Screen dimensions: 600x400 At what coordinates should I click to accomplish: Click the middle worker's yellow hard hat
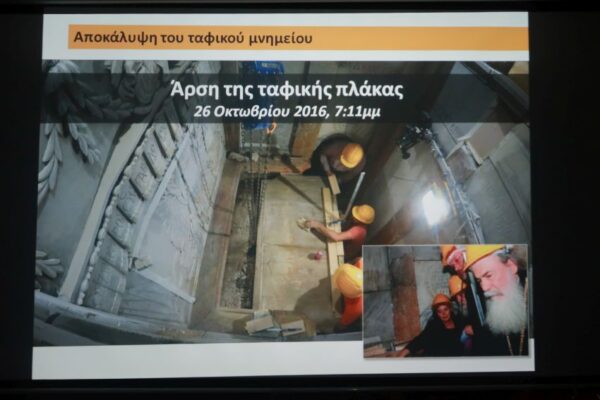363,213
